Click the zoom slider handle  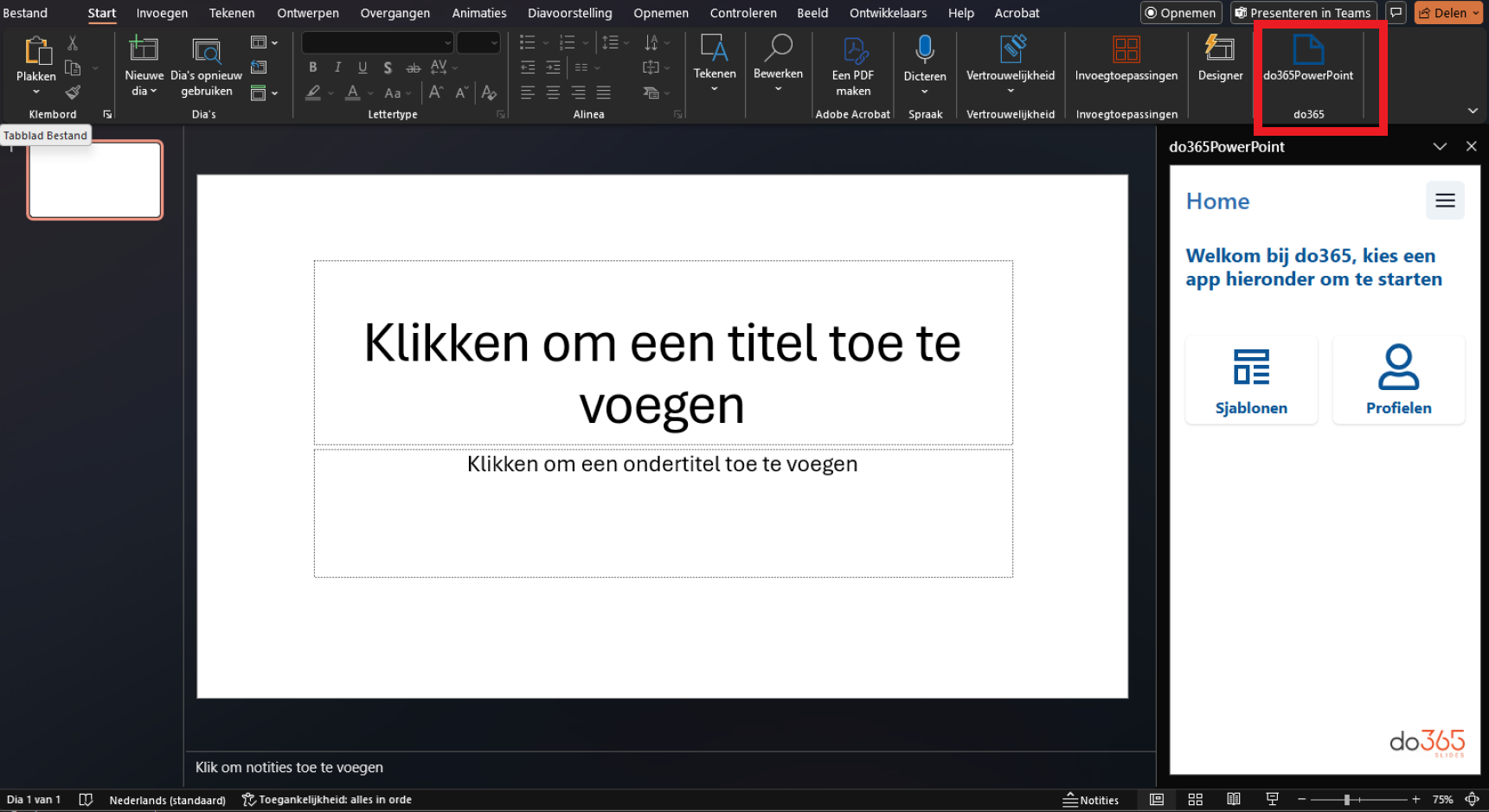(x=1347, y=800)
